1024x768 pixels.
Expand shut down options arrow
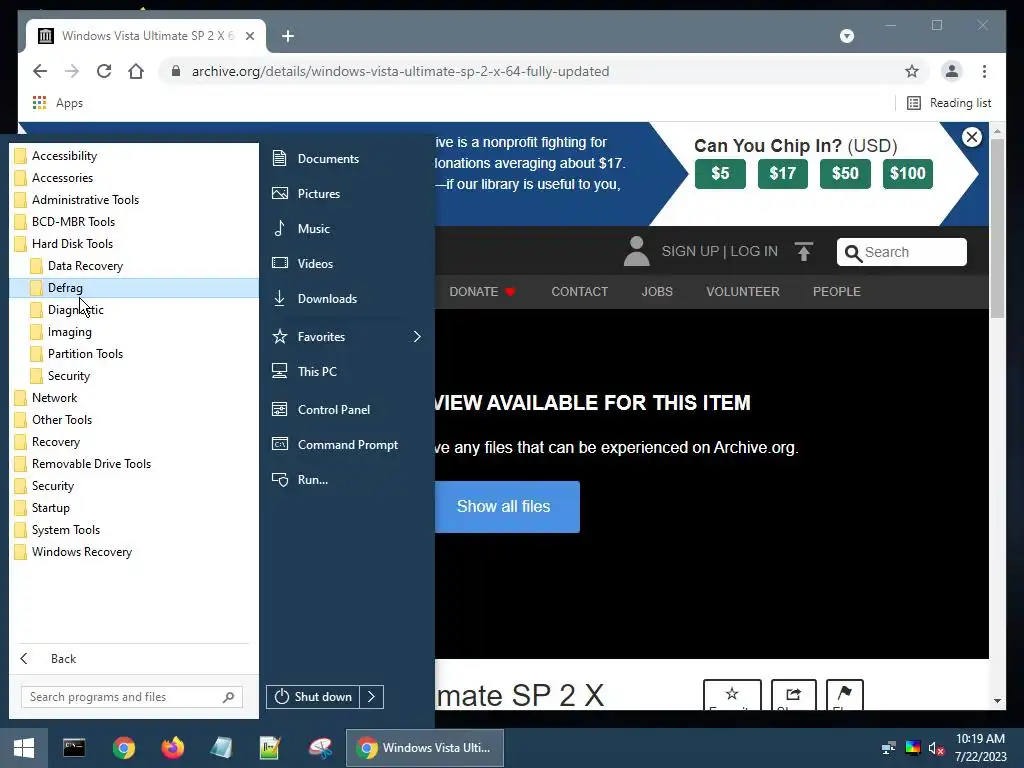coord(372,697)
